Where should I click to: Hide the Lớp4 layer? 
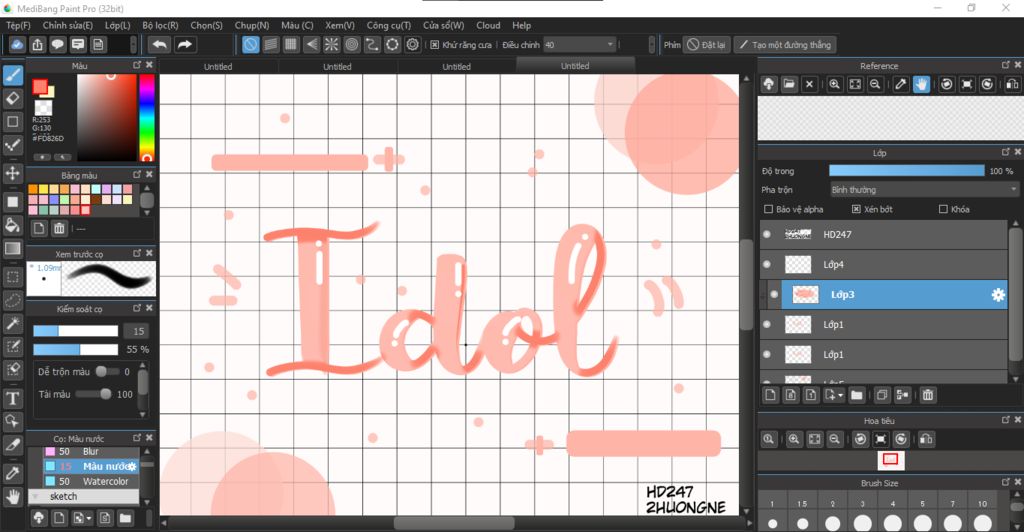point(767,264)
